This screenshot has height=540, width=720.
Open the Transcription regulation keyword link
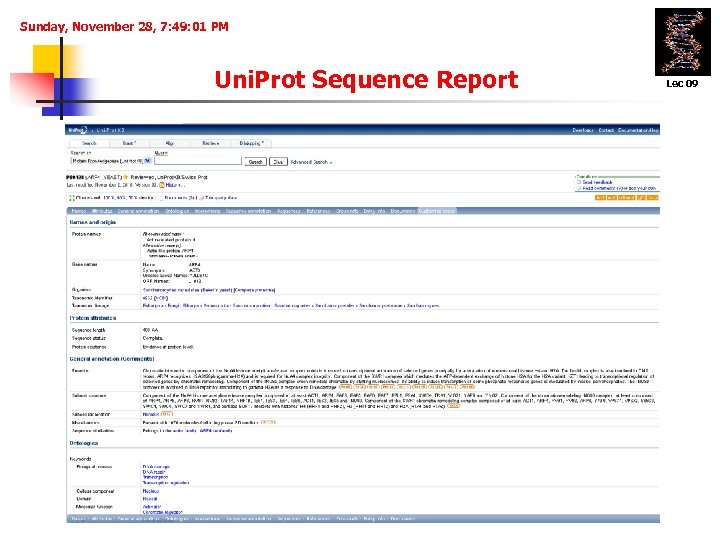pos(166,483)
